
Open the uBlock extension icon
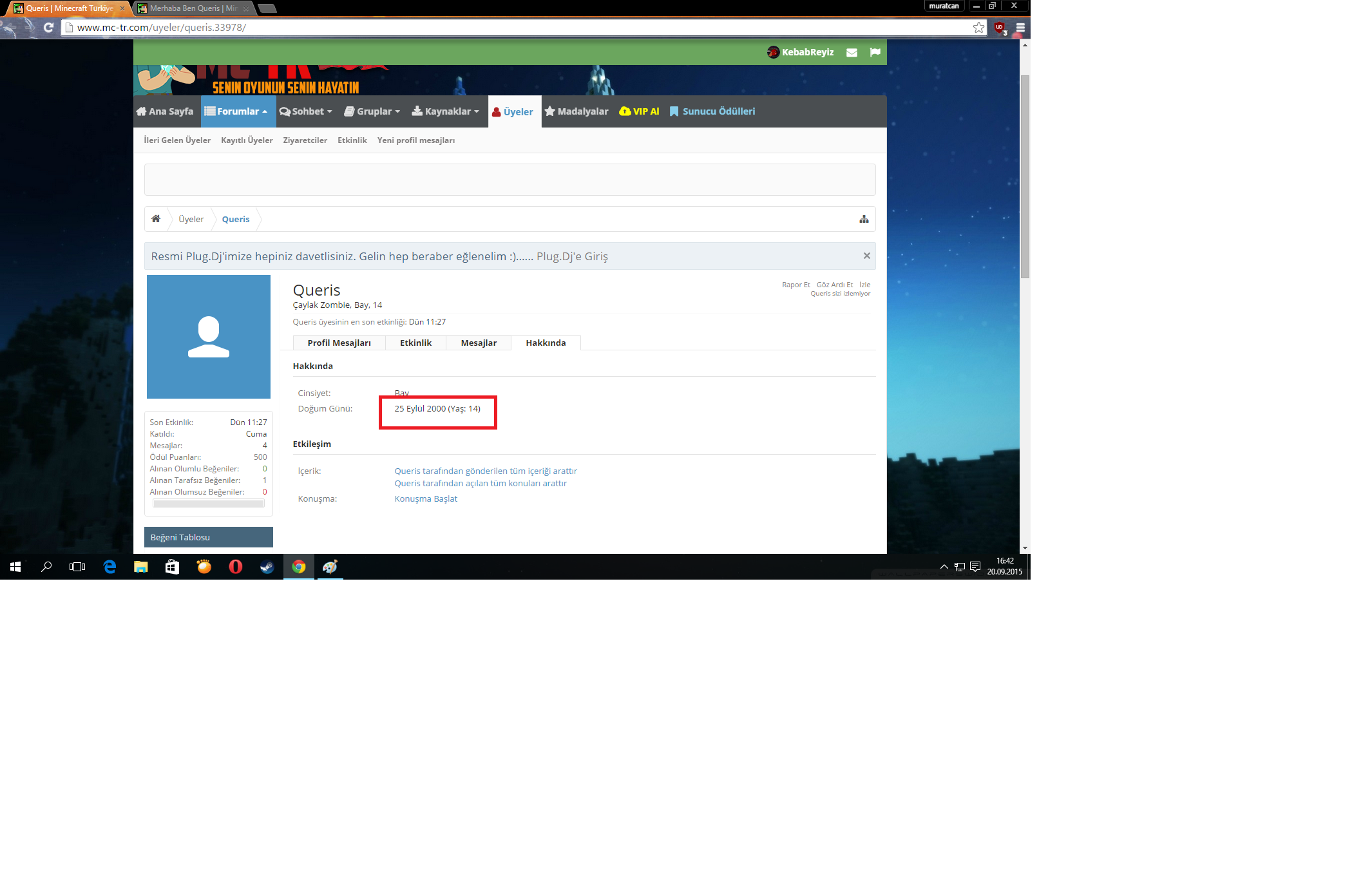tap(1000, 28)
